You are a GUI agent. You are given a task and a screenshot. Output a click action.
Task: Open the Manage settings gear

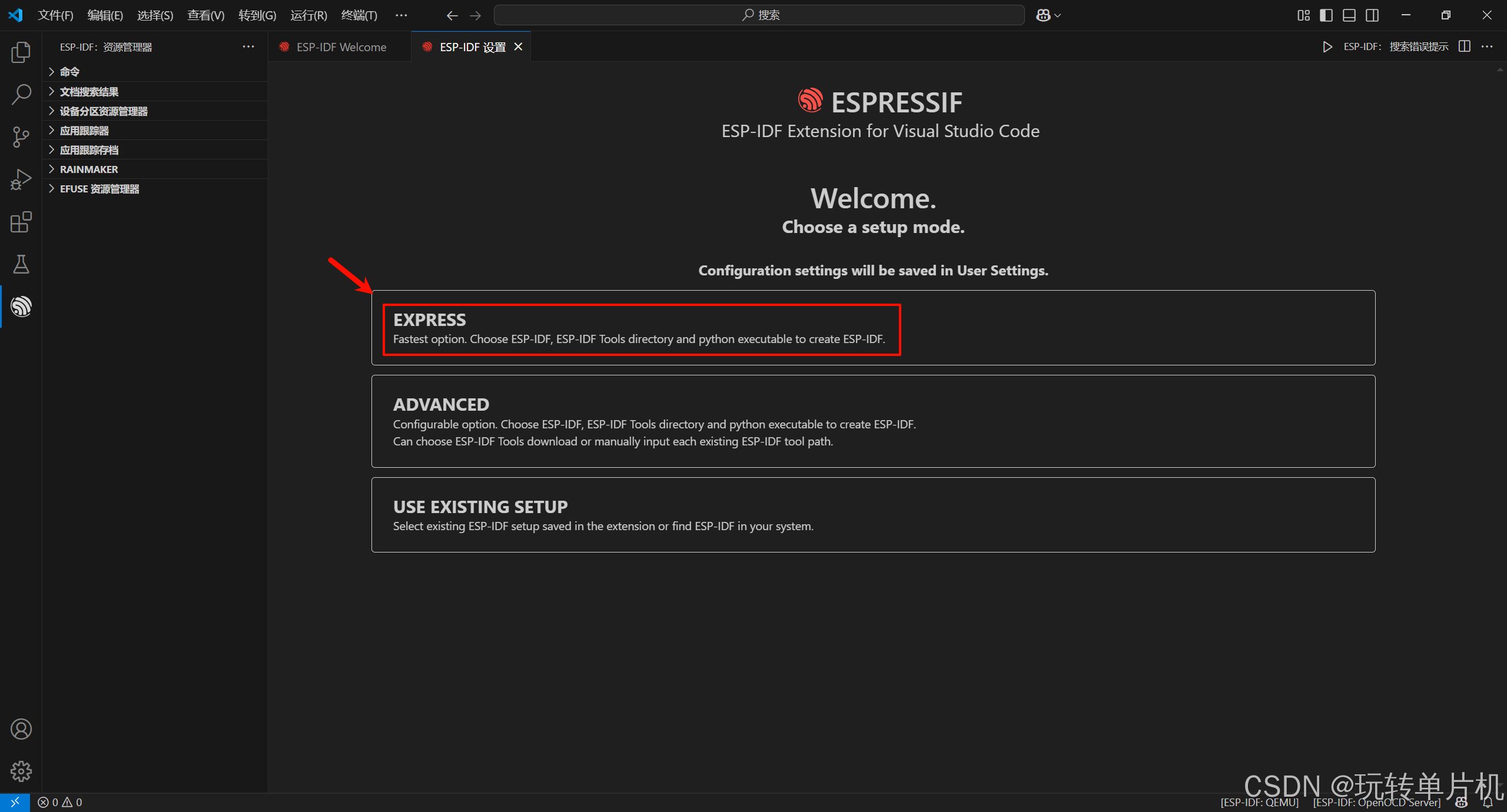pos(21,771)
